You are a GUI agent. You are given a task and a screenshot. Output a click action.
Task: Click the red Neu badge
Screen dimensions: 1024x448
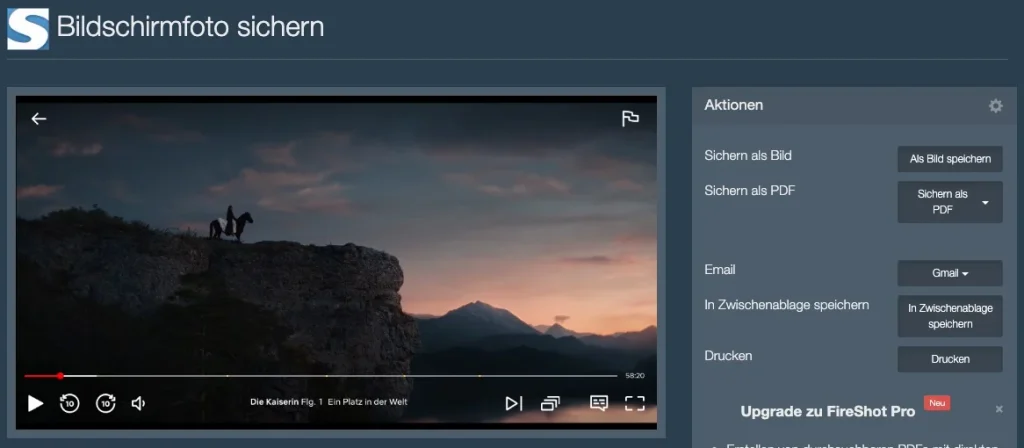point(937,403)
